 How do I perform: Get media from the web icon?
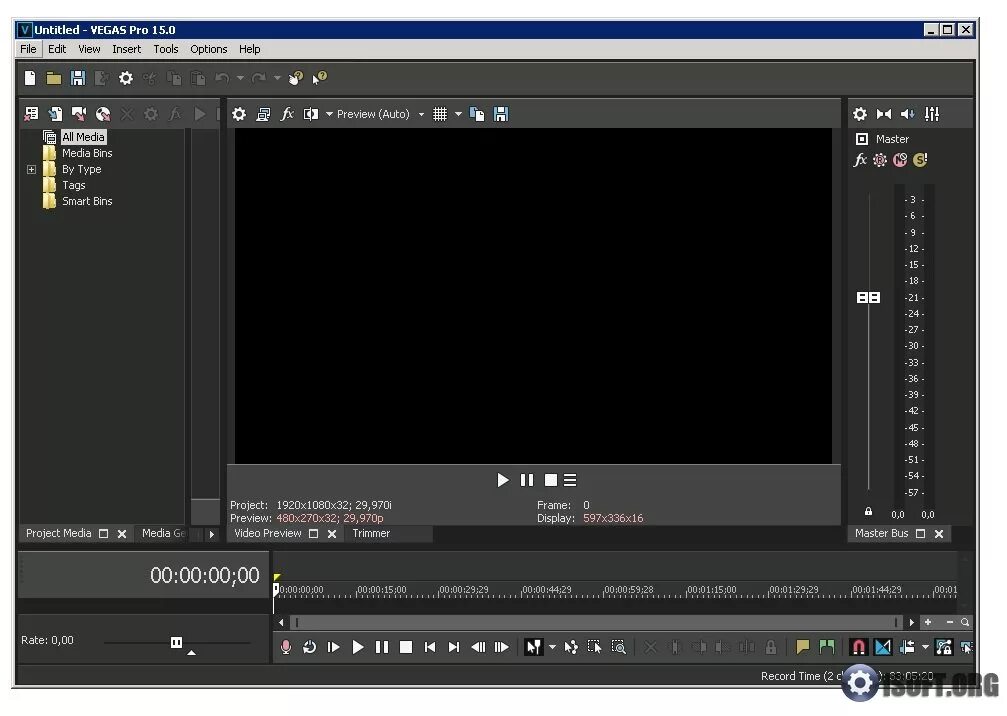[103, 114]
